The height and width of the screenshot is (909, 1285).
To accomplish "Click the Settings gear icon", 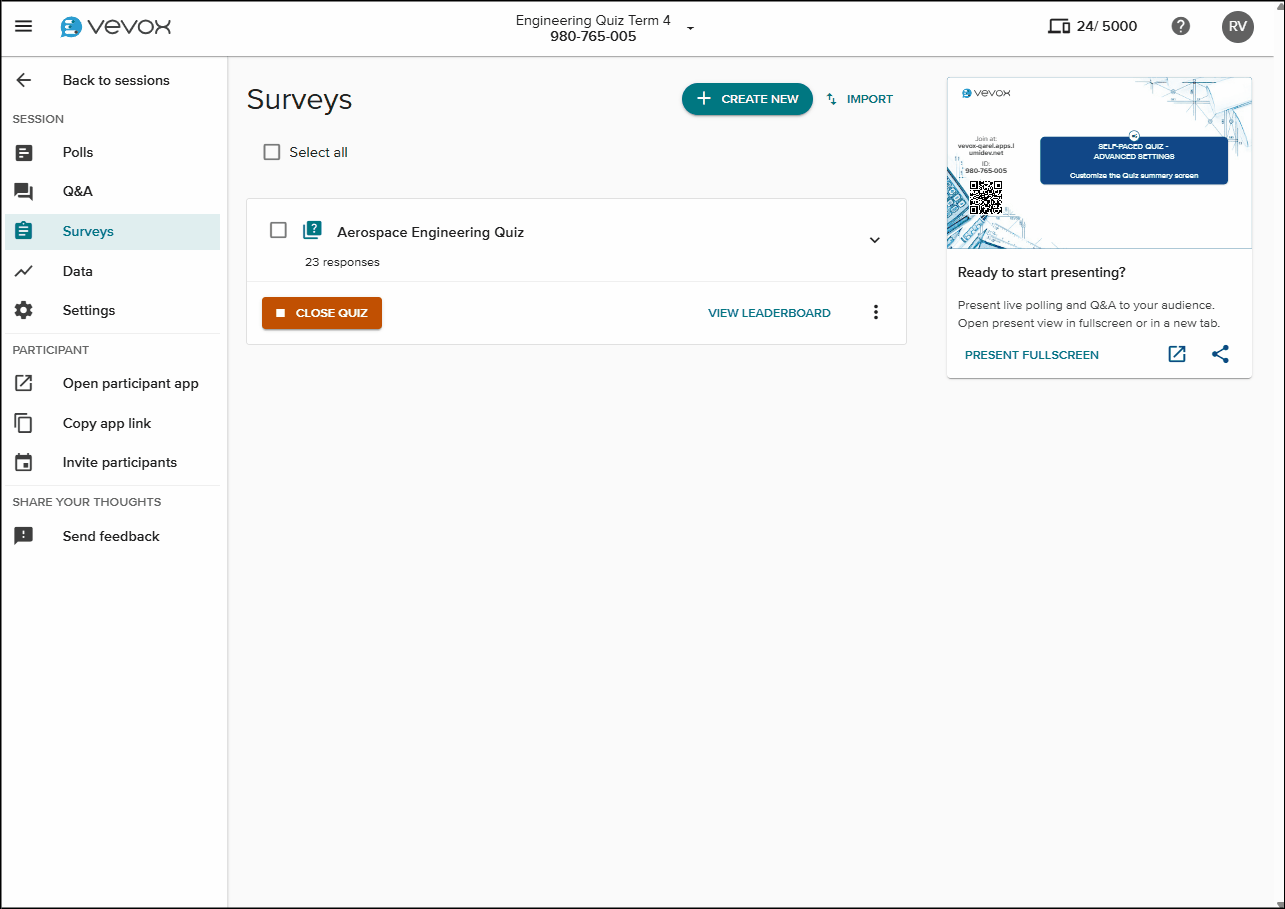I will coord(24,310).
